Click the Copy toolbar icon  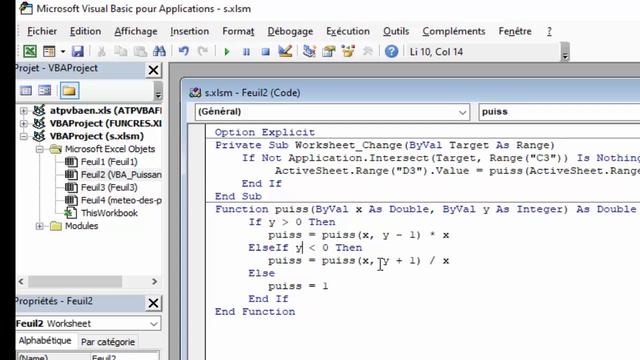coord(120,51)
